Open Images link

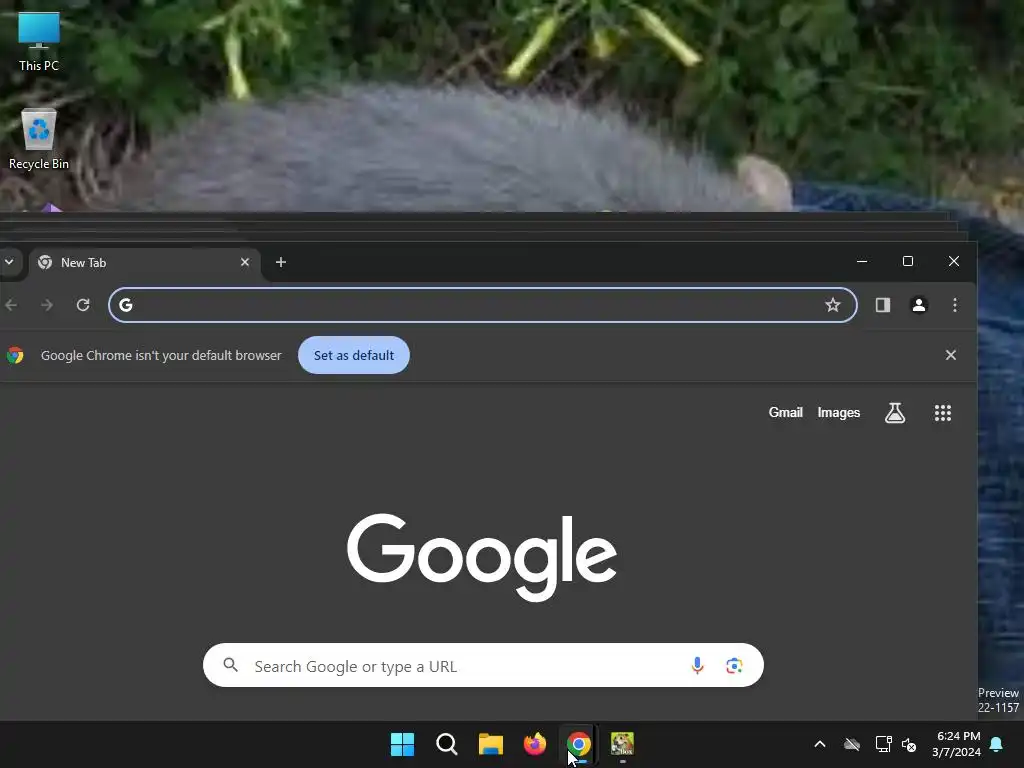839,413
